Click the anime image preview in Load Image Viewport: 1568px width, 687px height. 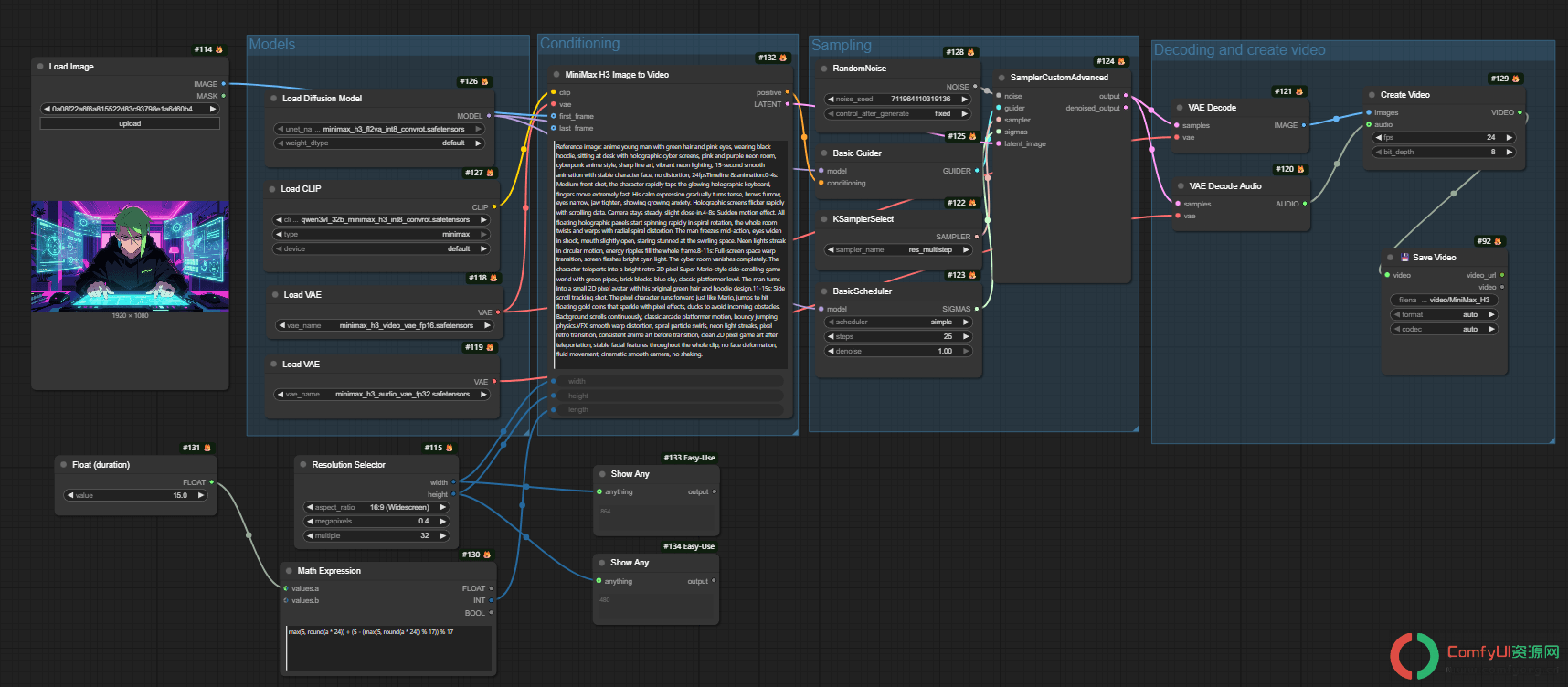coord(130,256)
